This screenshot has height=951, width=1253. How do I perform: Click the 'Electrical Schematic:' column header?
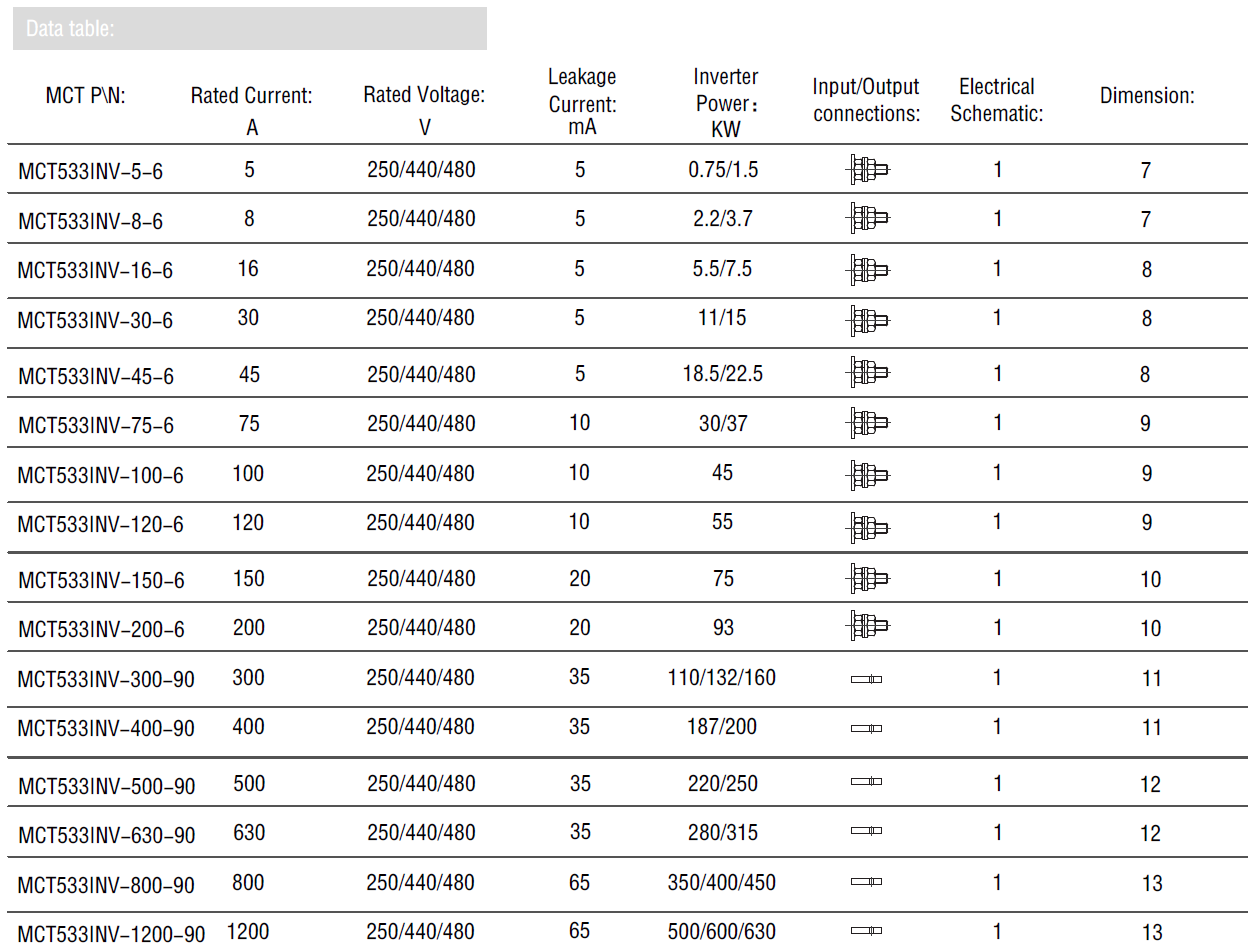[996, 100]
